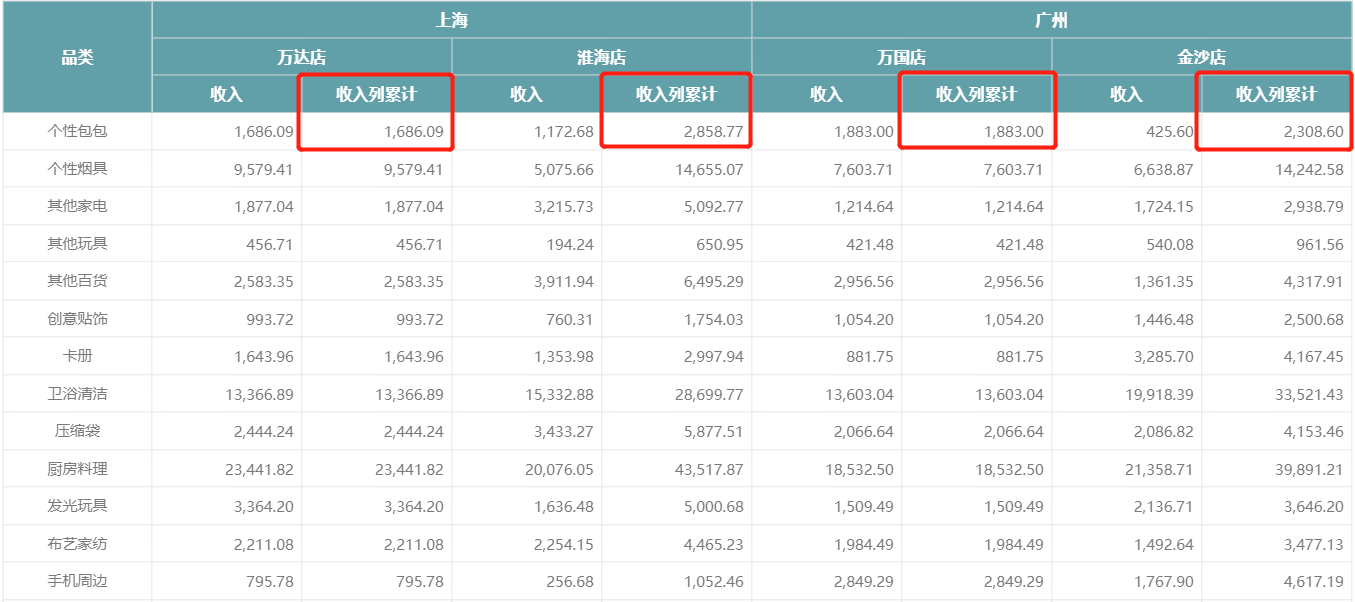
Task: Click the cell with value 2,858.77
Action: [x=677, y=131]
